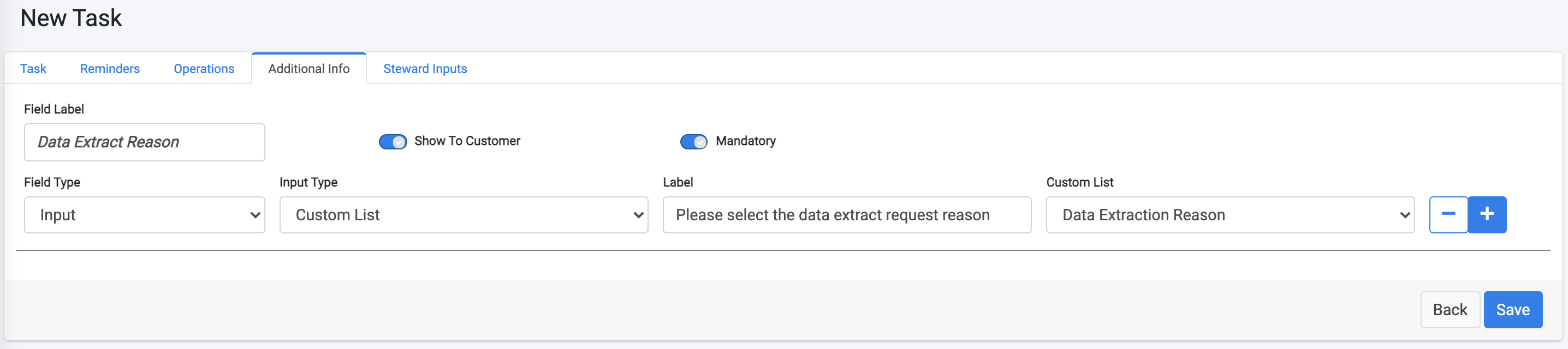Click the Show To Customer label text
Screen dimensions: 1568x349
[467, 141]
